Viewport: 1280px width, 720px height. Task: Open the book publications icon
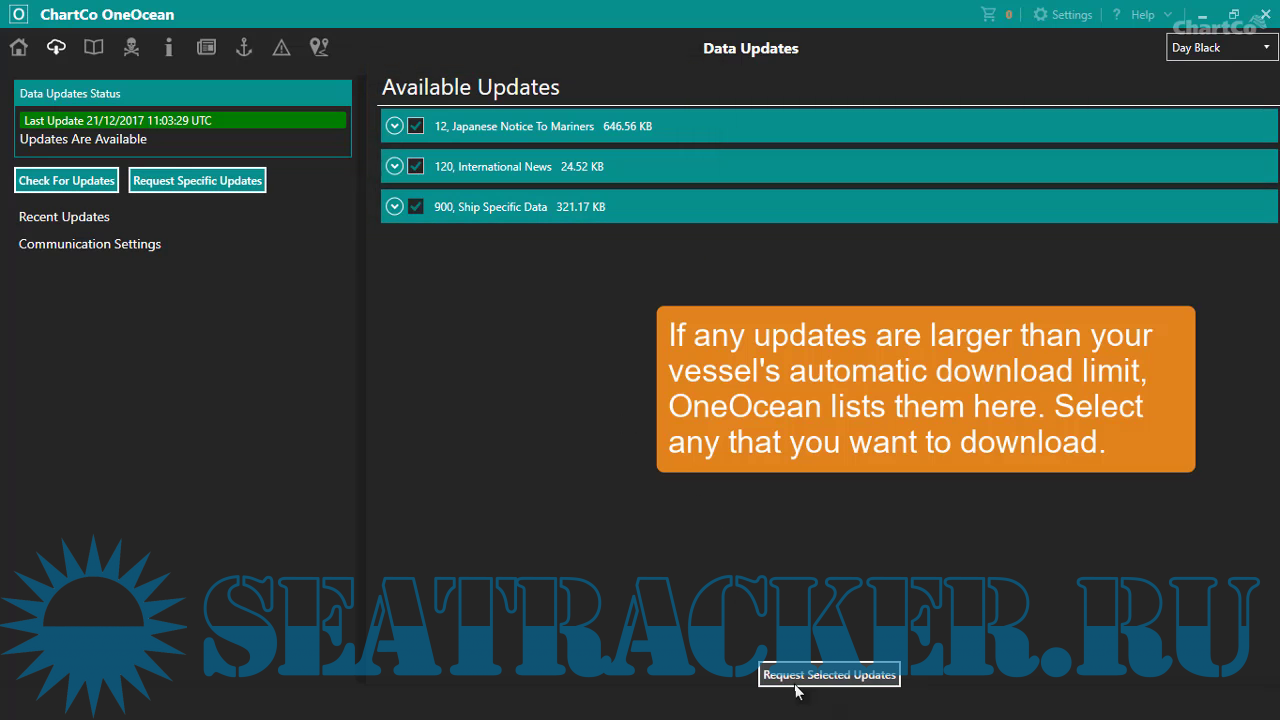94,47
